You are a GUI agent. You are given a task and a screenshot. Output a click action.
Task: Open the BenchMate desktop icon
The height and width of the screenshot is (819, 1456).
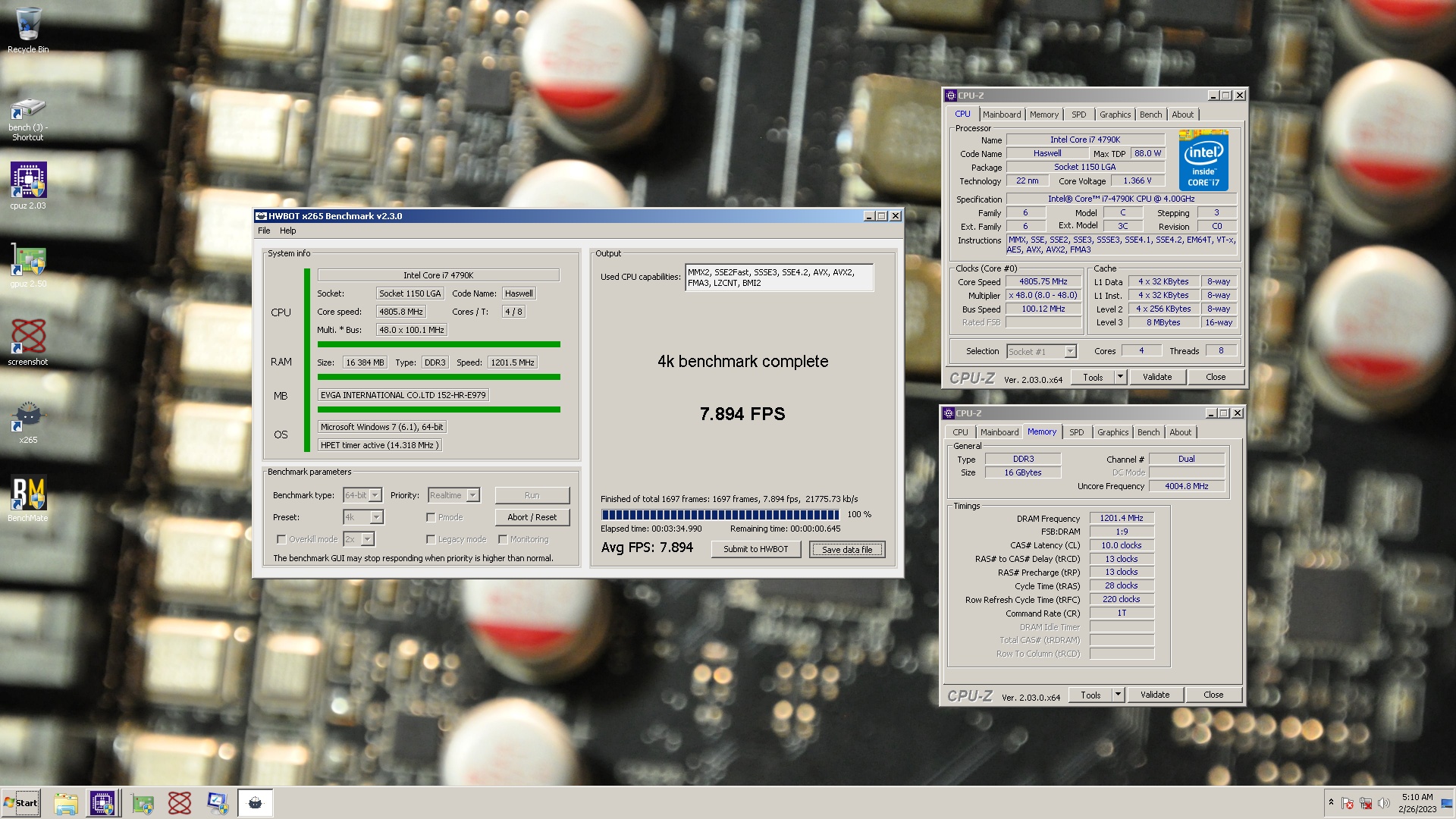(28, 499)
